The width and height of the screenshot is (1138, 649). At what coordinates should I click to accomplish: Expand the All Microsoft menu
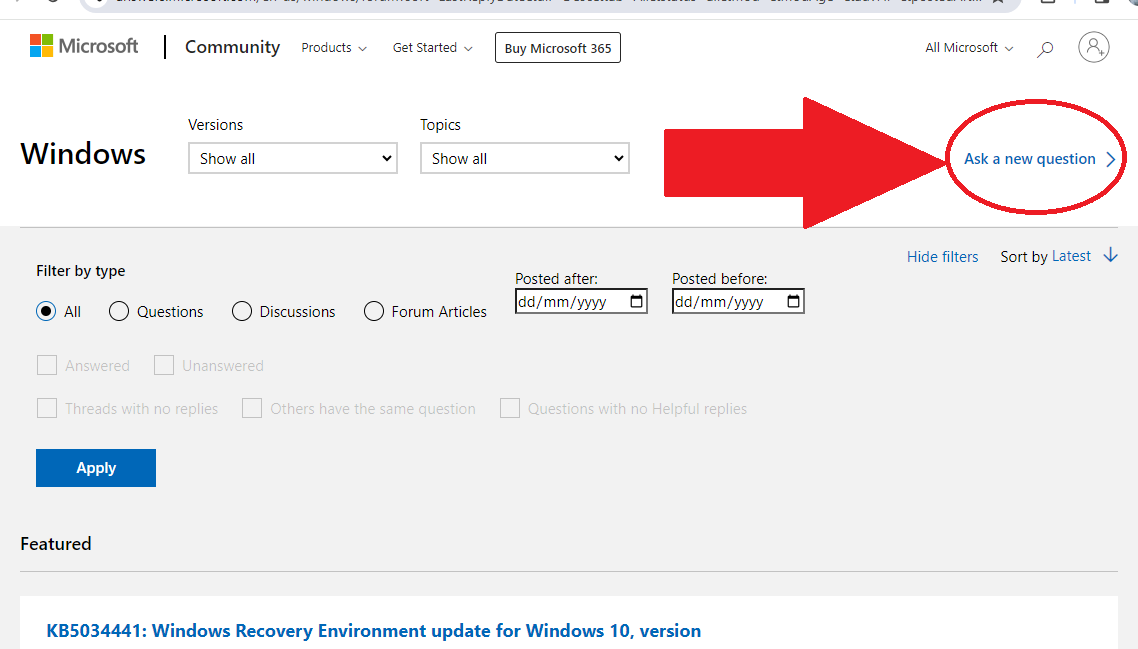coord(969,48)
